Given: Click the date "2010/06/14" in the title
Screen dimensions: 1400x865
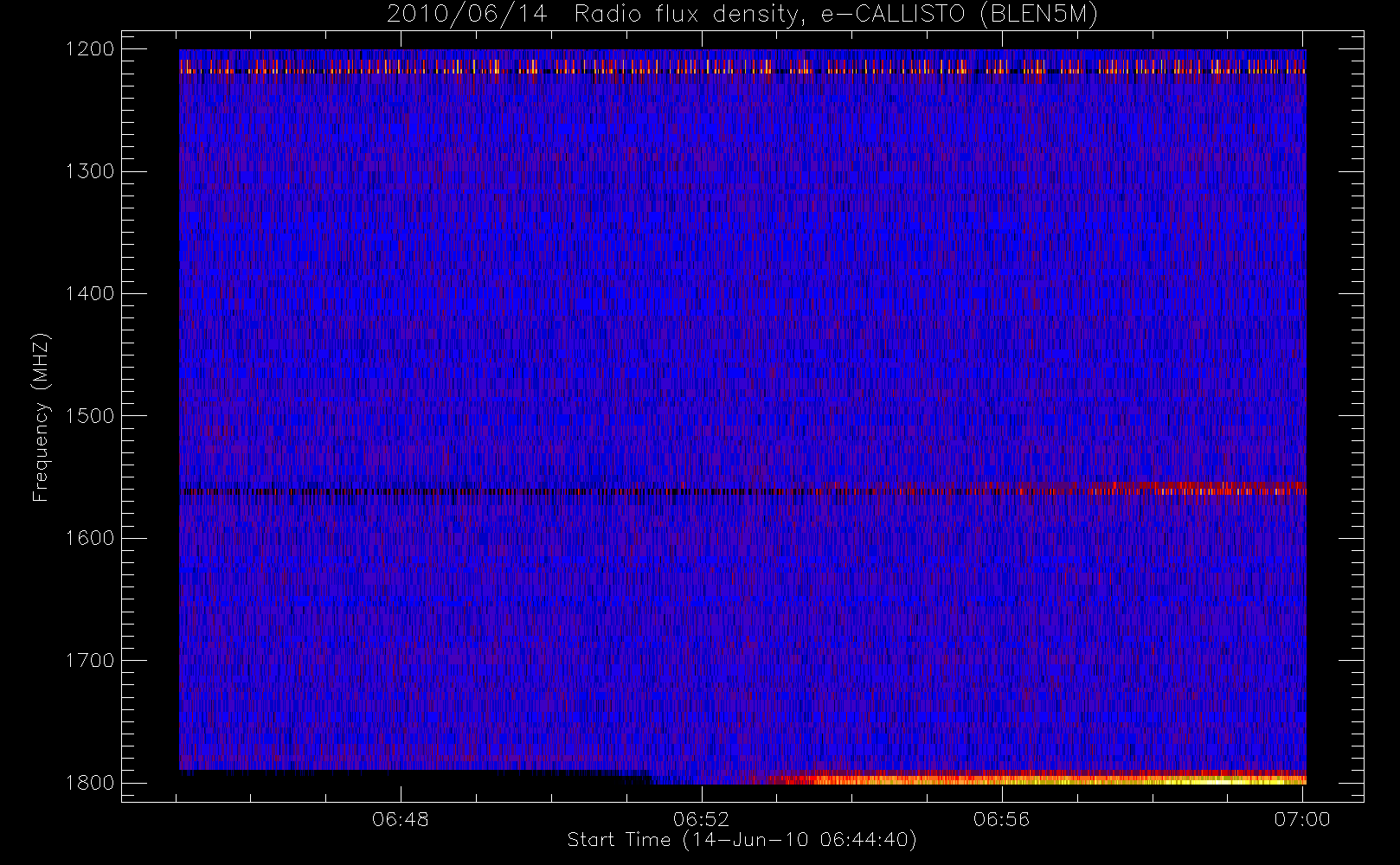Looking at the screenshot, I should [x=466, y=15].
